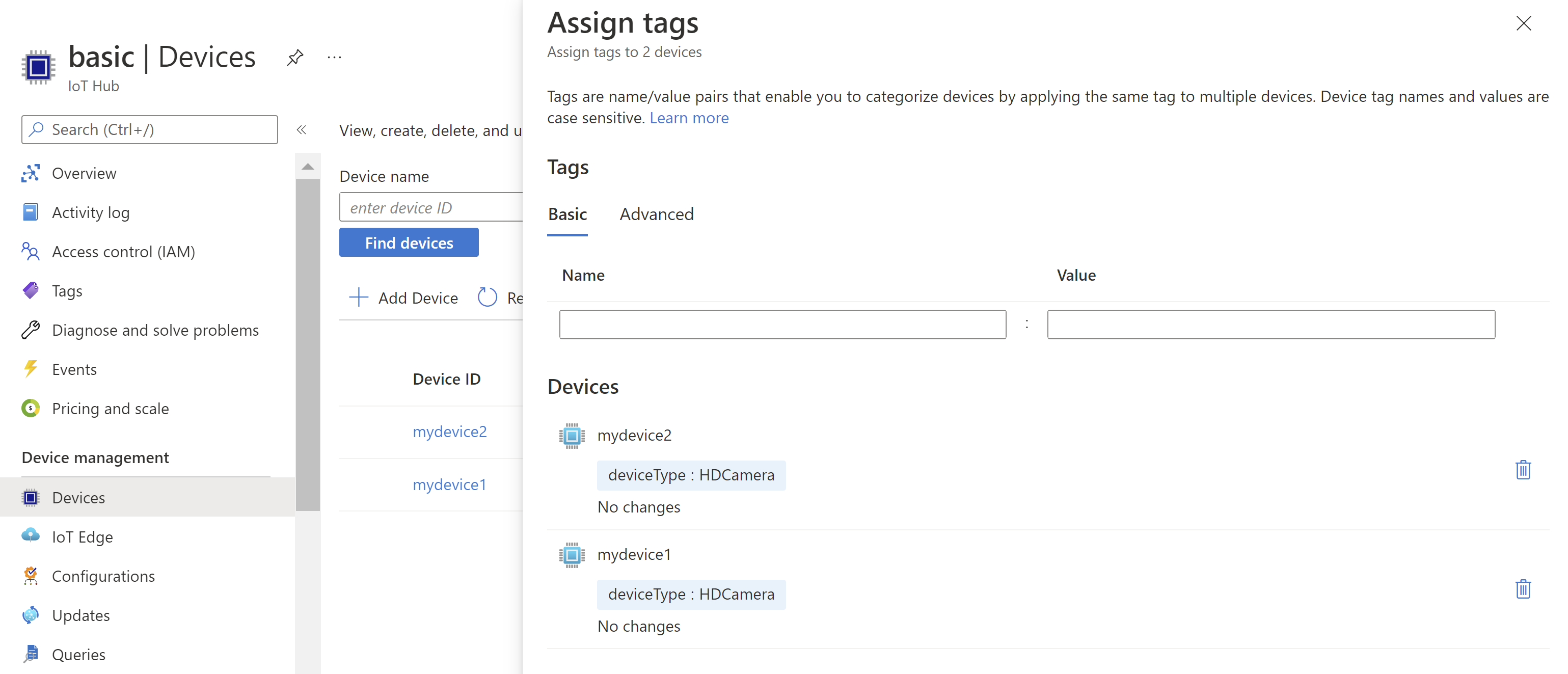Click the Activity log icon
Viewport: 1568px width, 674px height.
tap(30, 212)
